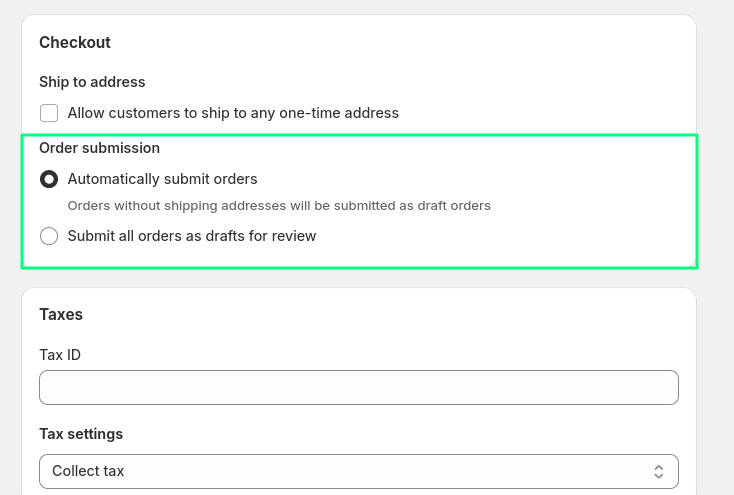Select the Automatically submit orders radio button
Screen dimensions: 734x495
pyautogui.click(x=49, y=180)
